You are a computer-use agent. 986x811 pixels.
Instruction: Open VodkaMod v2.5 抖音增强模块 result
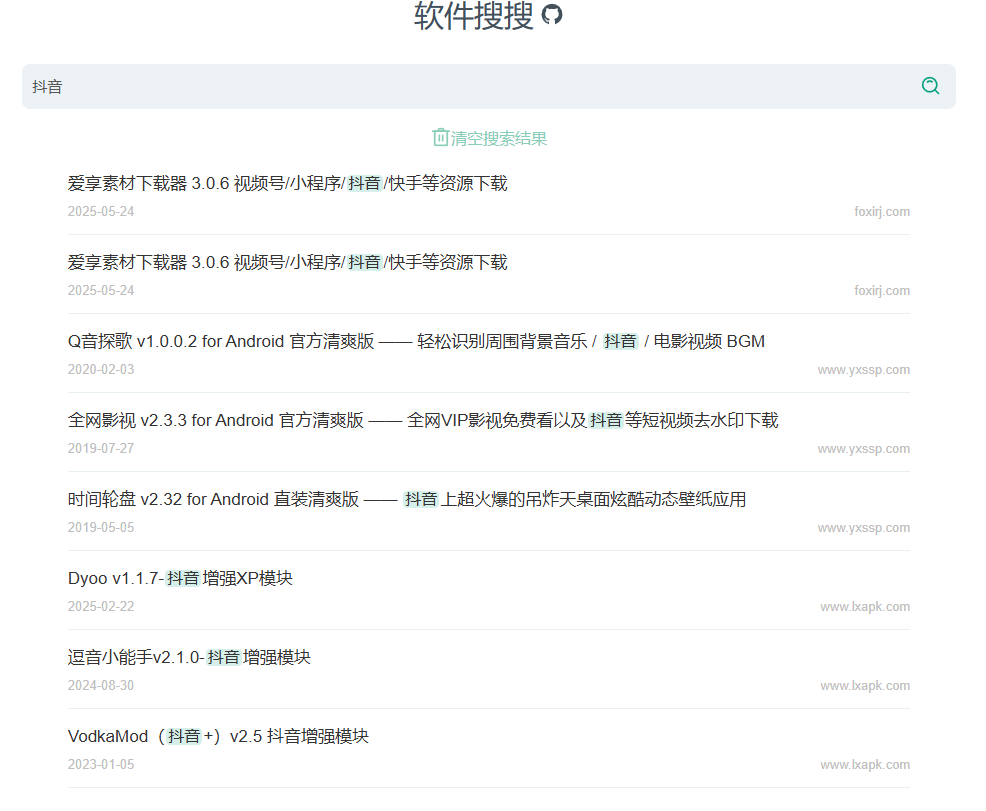click(x=218, y=736)
